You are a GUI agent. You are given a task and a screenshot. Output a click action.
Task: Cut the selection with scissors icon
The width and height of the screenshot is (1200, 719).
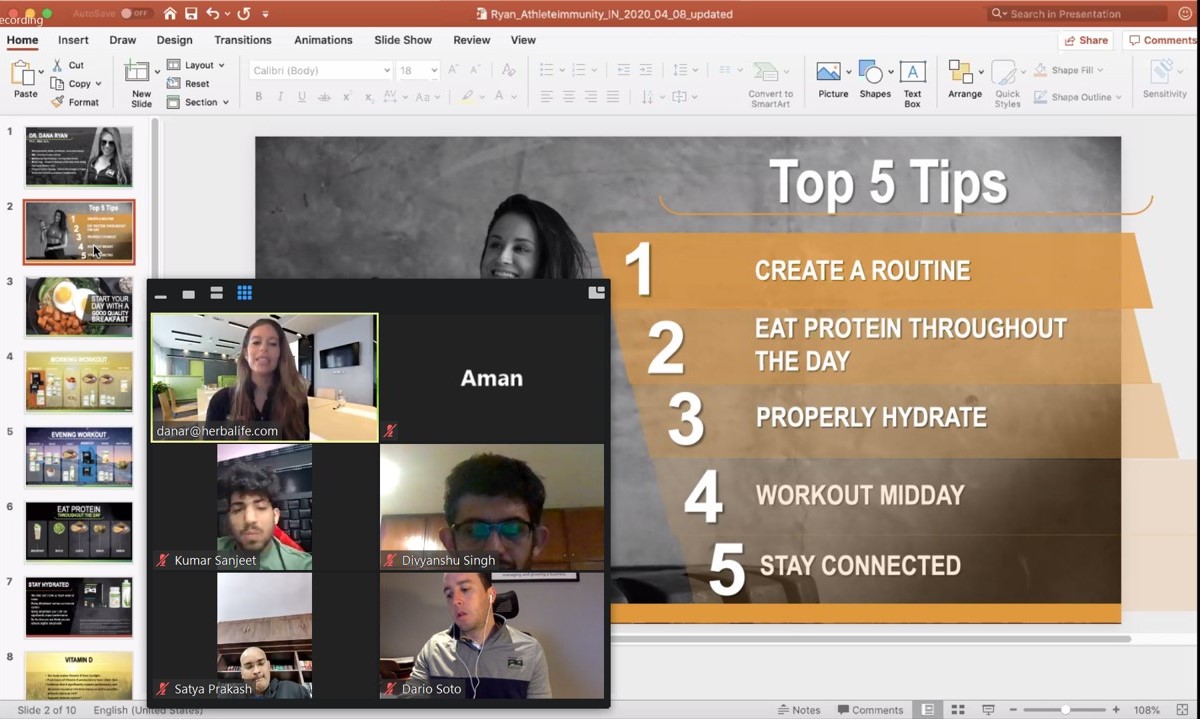pos(68,65)
